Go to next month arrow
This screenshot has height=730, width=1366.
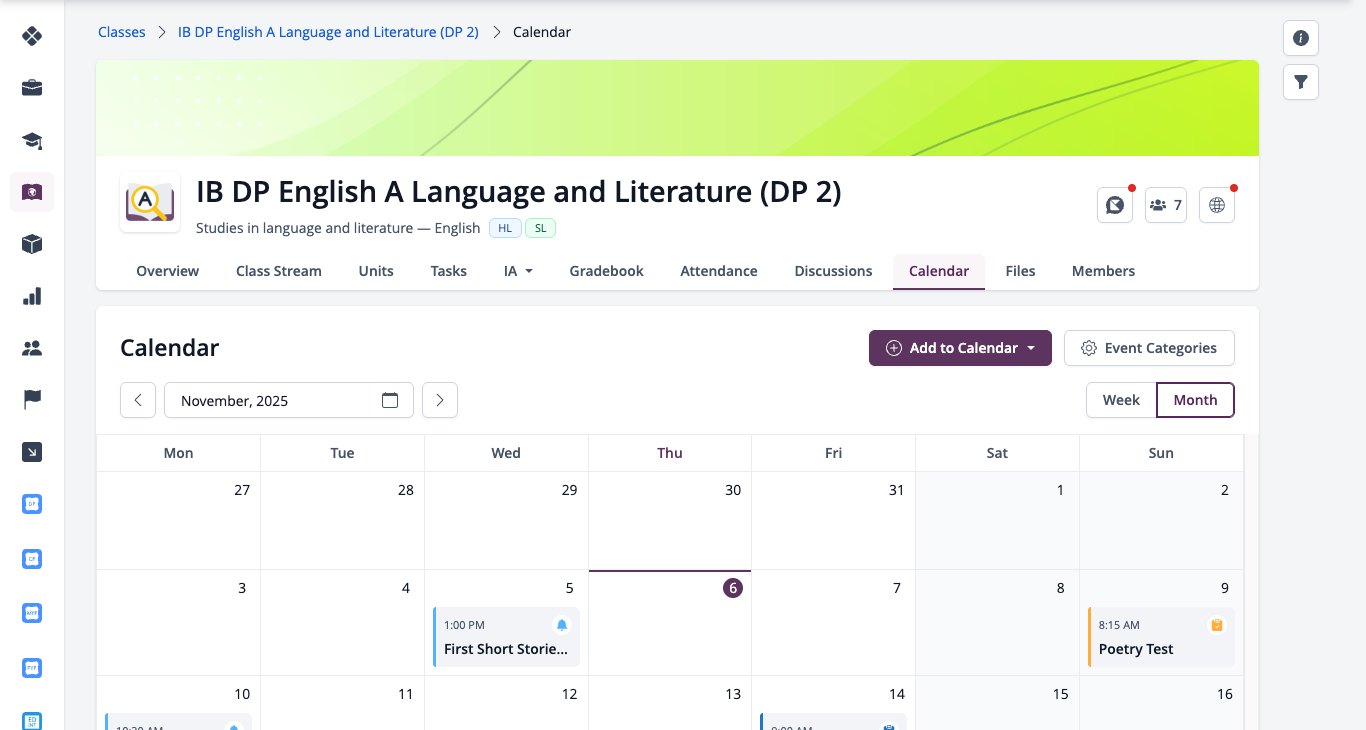440,400
